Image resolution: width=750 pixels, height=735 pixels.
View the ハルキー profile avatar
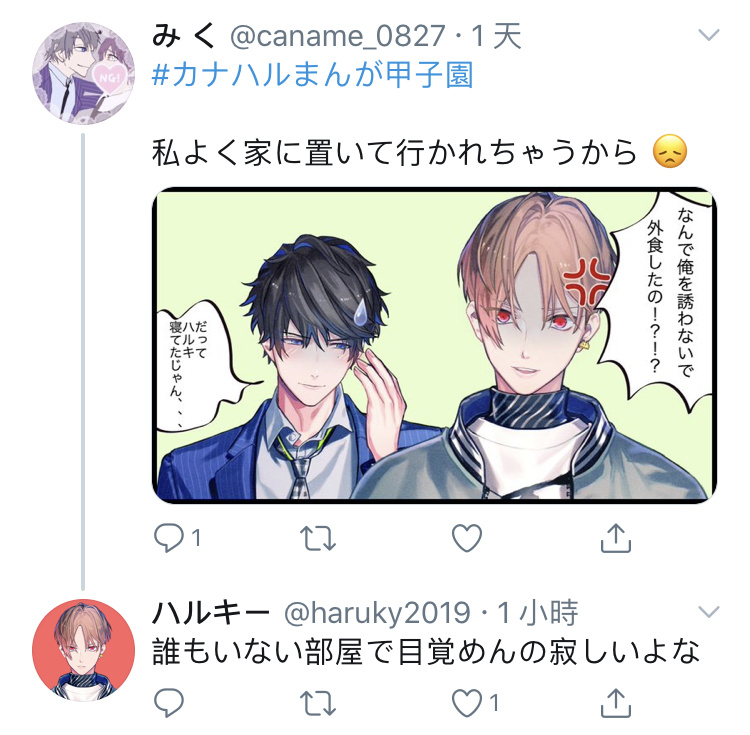click(x=83, y=650)
